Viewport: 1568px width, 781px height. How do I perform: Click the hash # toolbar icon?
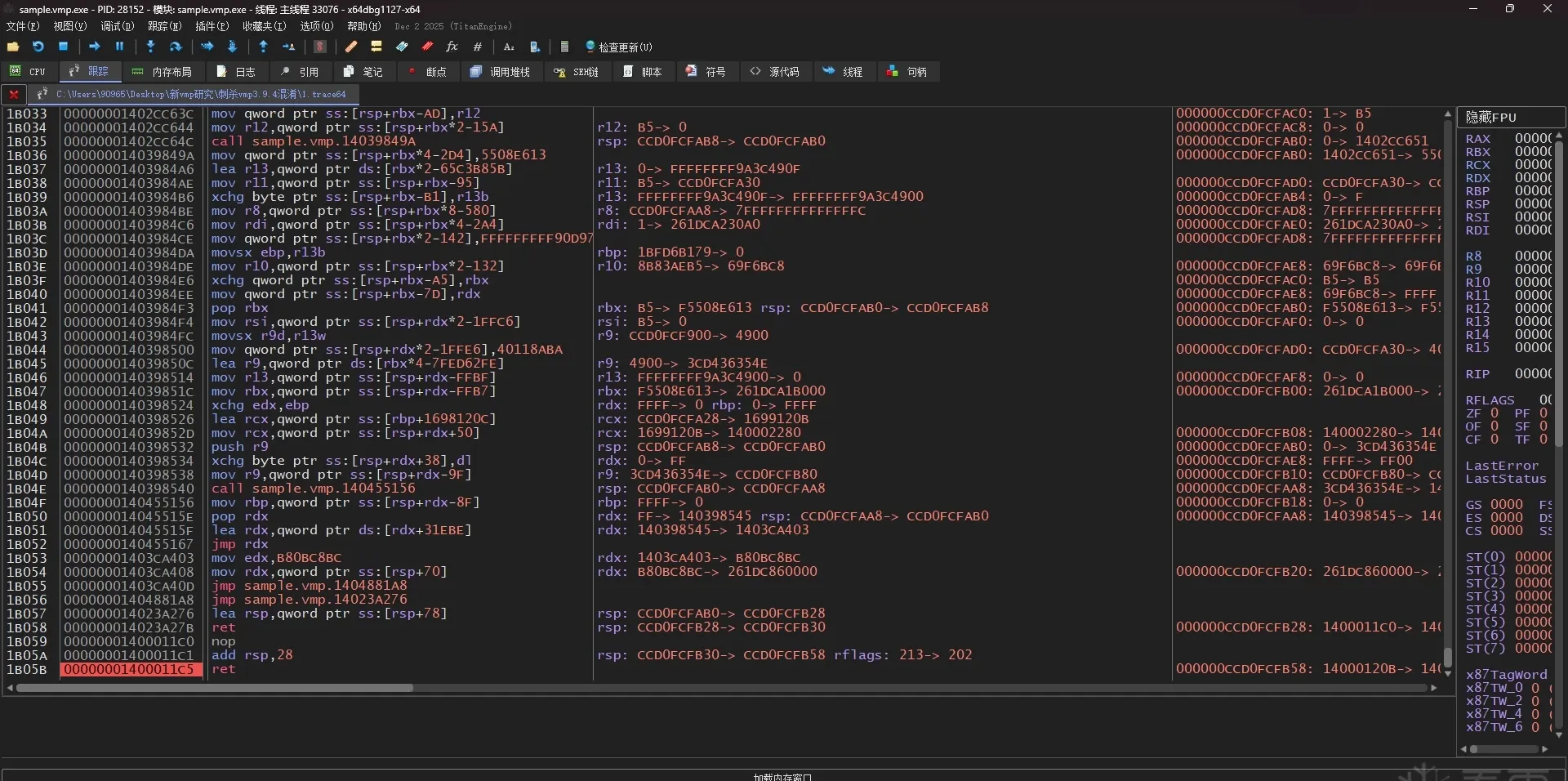click(x=478, y=47)
